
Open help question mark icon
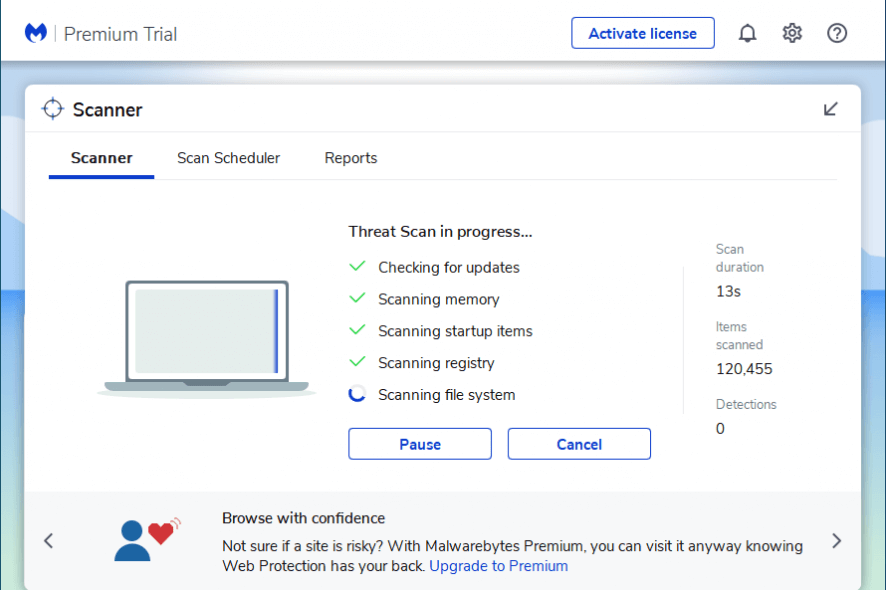(836, 33)
